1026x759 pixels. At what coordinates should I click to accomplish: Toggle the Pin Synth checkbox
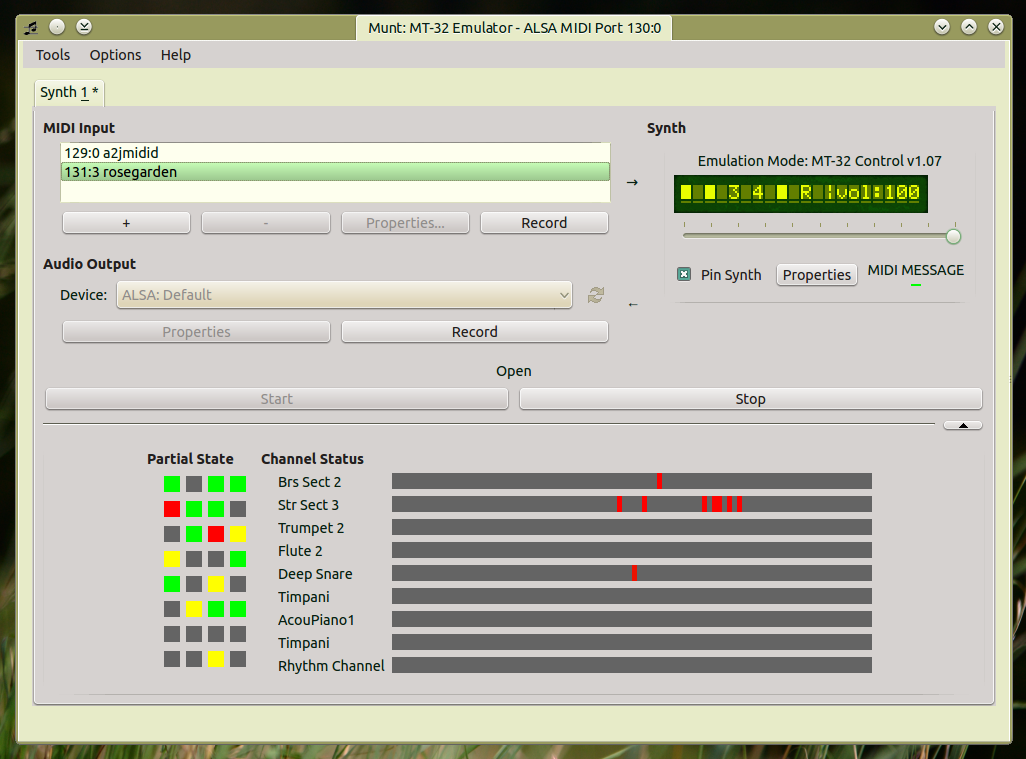tap(684, 274)
